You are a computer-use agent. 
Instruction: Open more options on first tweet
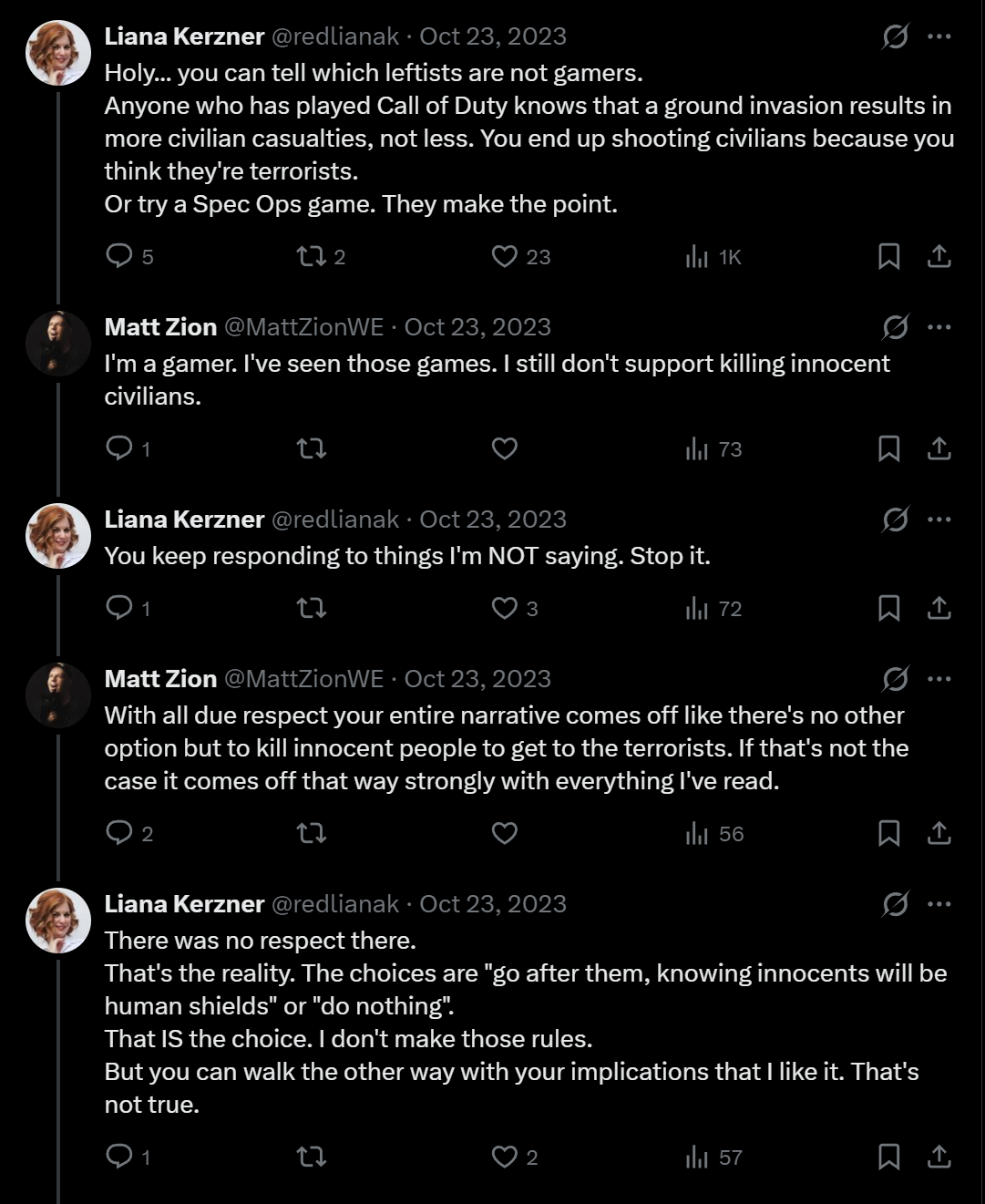click(939, 36)
